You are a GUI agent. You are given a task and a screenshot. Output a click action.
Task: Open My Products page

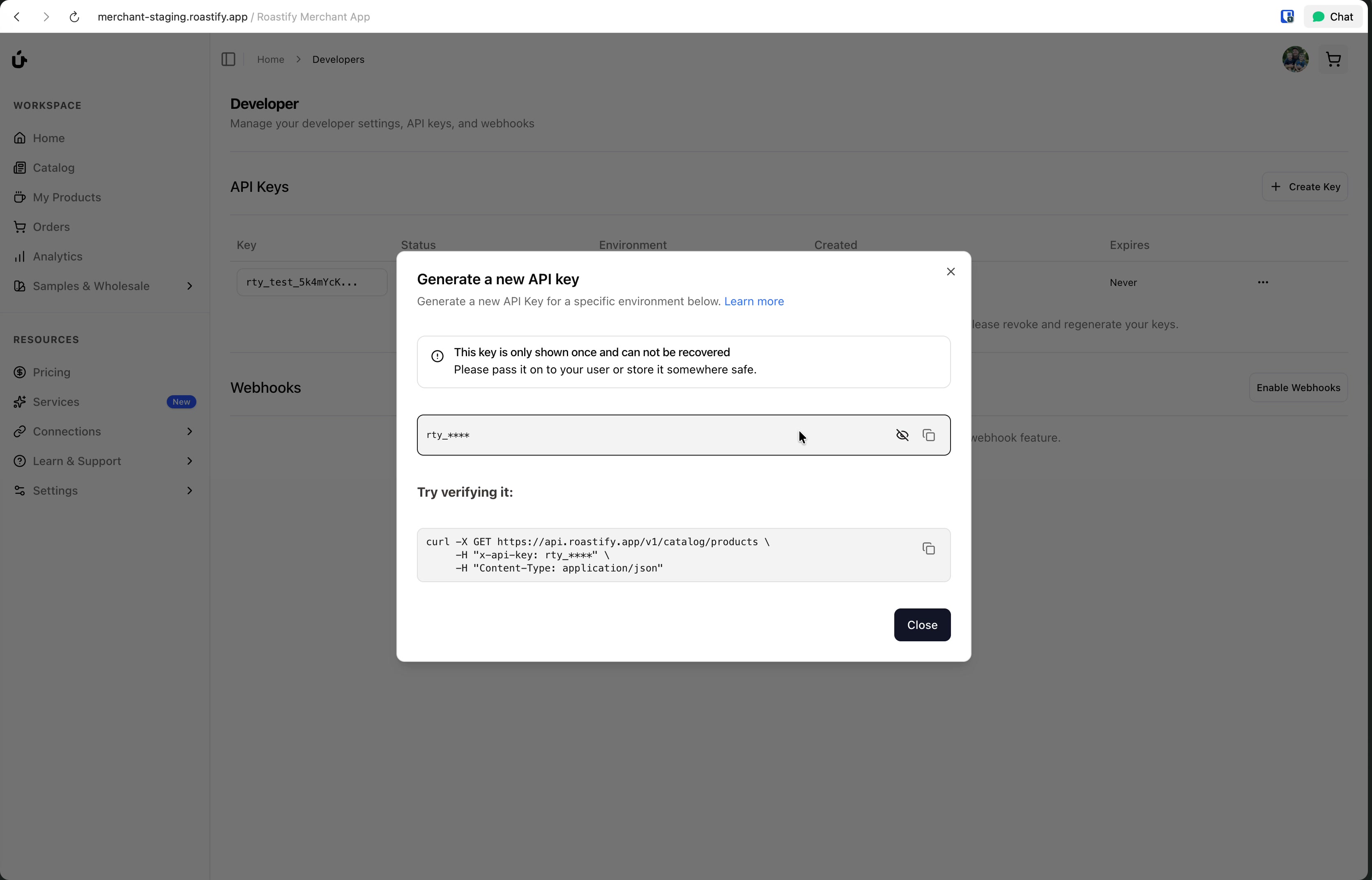(66, 197)
